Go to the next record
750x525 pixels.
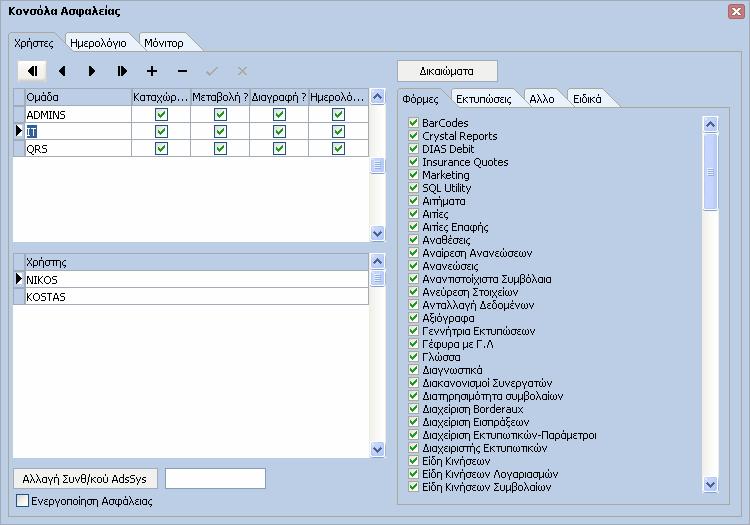[x=92, y=71]
